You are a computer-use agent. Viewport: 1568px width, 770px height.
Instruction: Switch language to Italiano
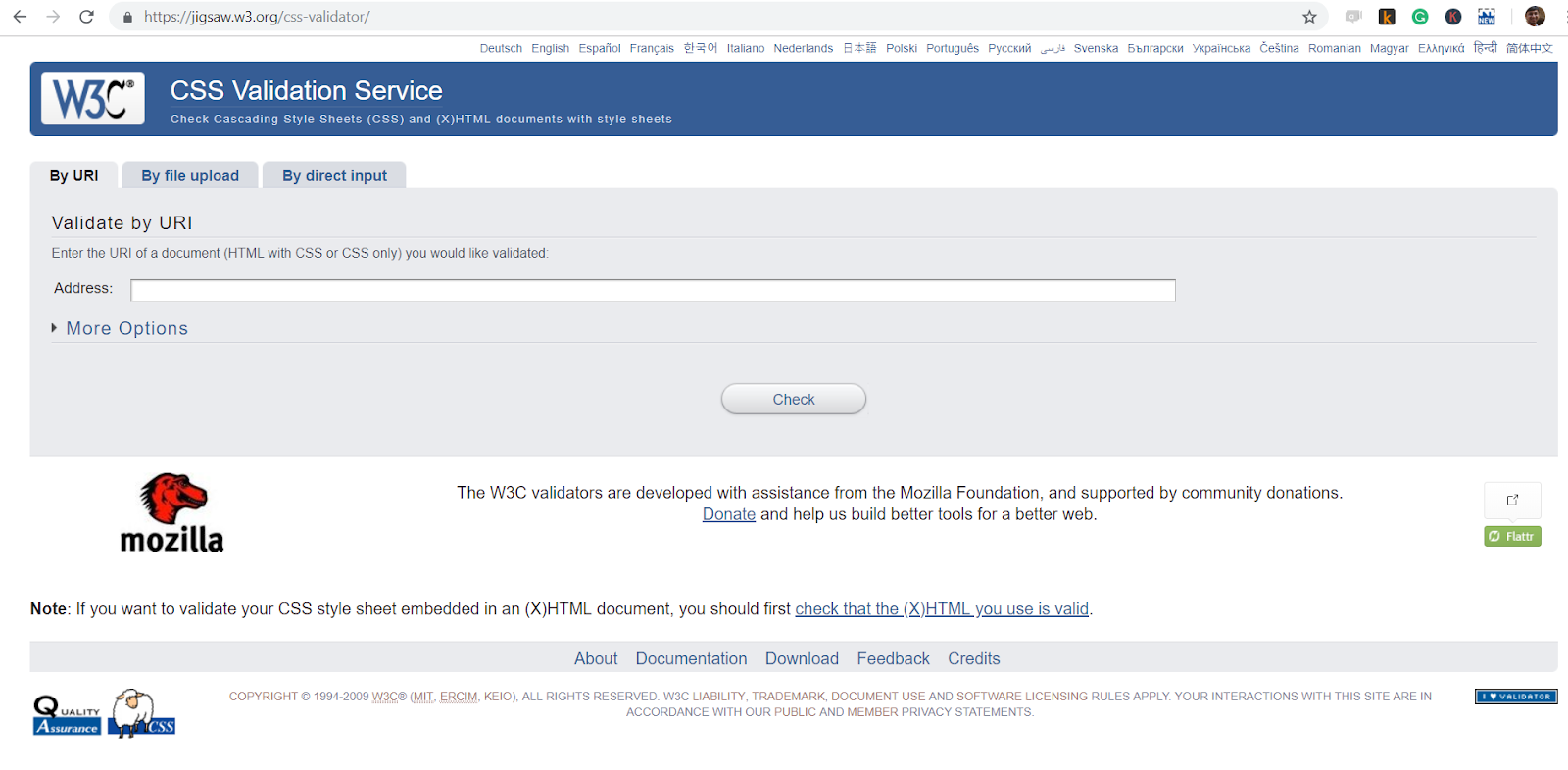tap(746, 49)
